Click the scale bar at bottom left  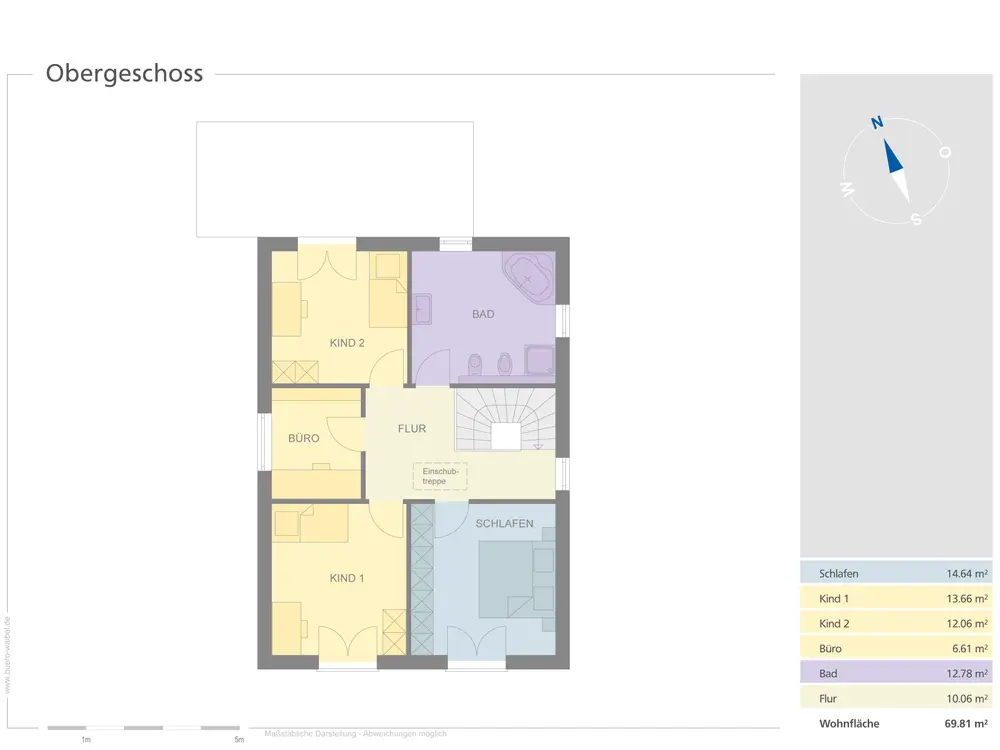click(143, 728)
